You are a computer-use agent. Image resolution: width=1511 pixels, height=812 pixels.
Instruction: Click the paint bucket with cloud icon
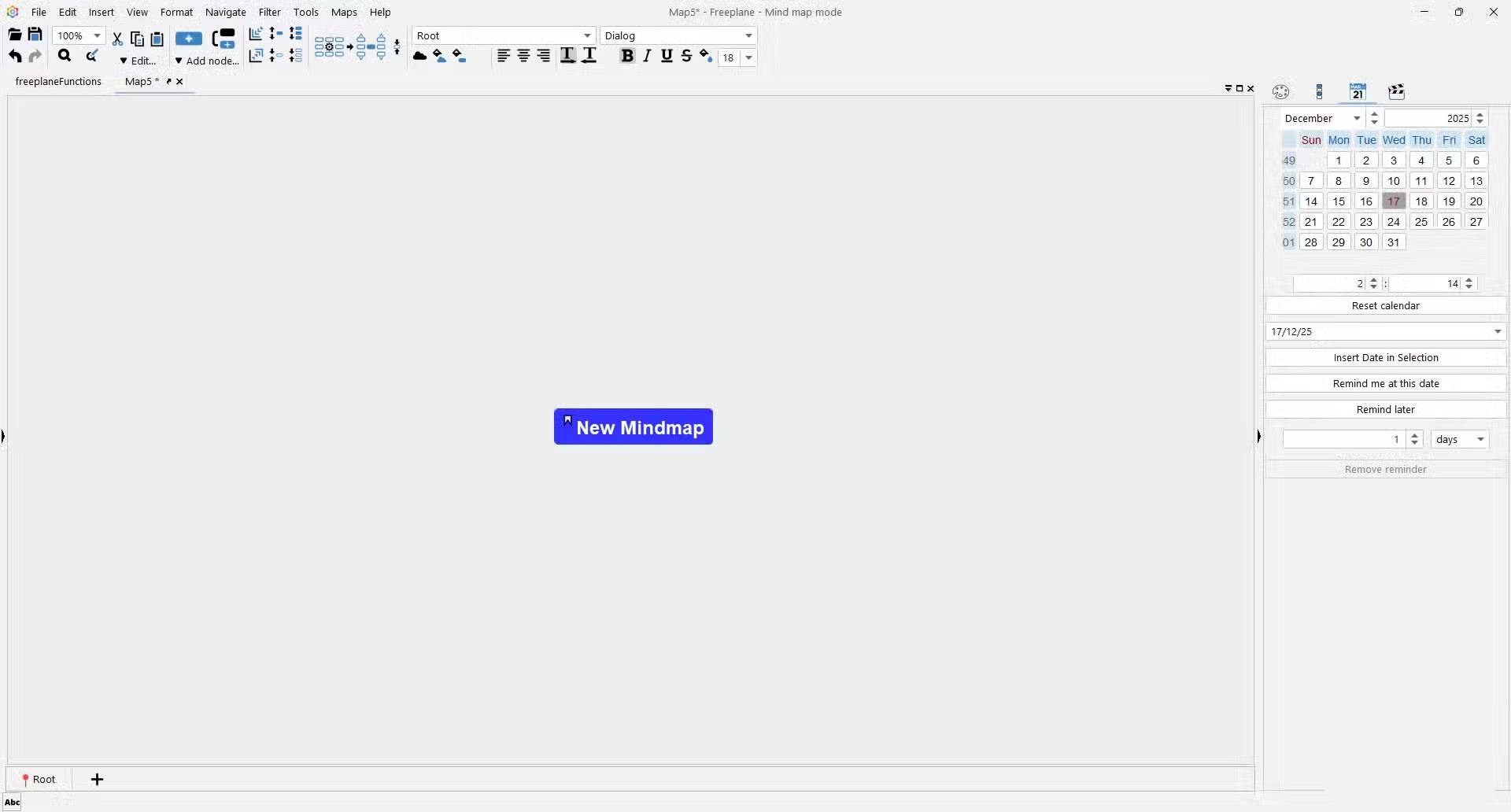coord(440,56)
